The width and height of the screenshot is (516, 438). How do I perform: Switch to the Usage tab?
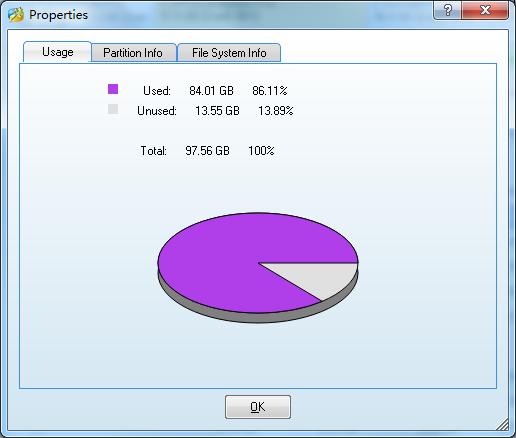(57, 52)
